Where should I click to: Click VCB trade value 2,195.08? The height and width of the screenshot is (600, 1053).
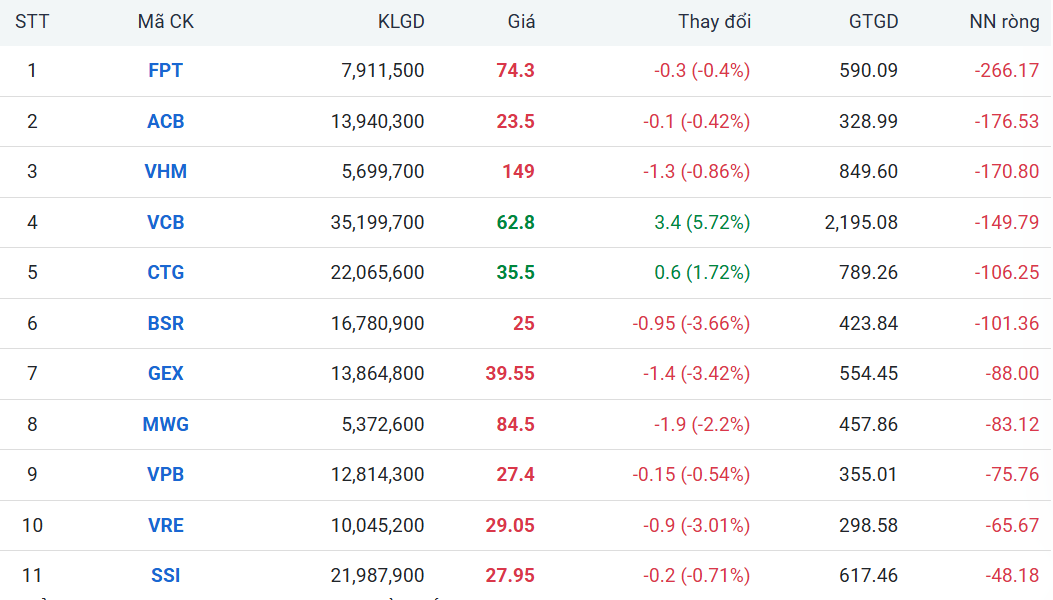[861, 222]
